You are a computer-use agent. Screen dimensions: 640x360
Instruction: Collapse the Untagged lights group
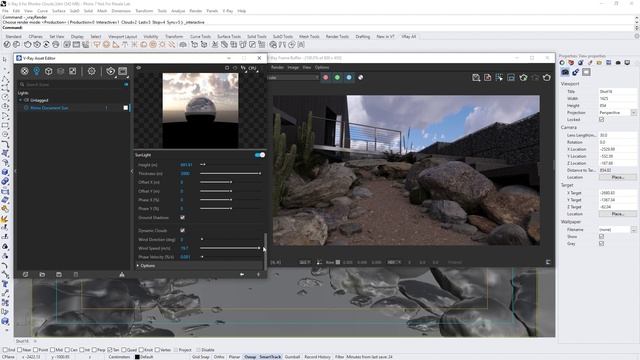(20, 100)
